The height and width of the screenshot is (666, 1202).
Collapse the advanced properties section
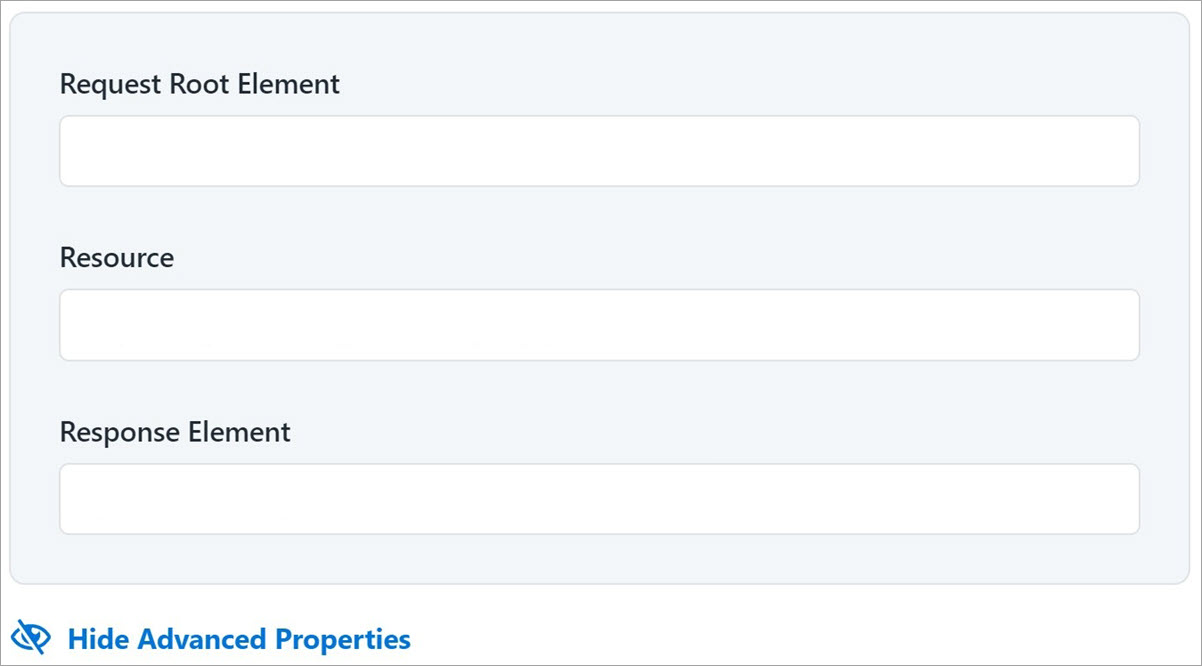[x=238, y=639]
